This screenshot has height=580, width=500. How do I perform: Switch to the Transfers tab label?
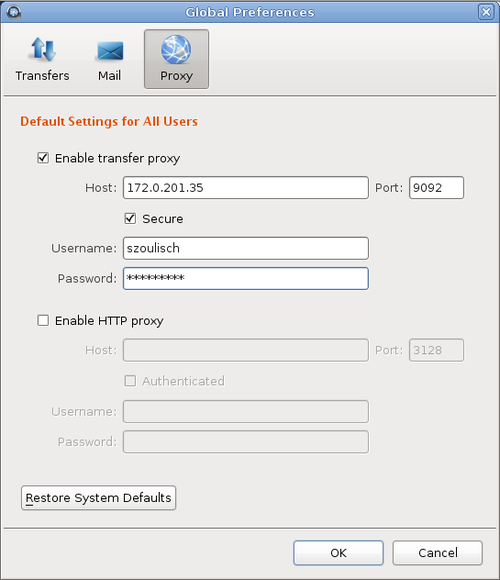click(x=43, y=75)
